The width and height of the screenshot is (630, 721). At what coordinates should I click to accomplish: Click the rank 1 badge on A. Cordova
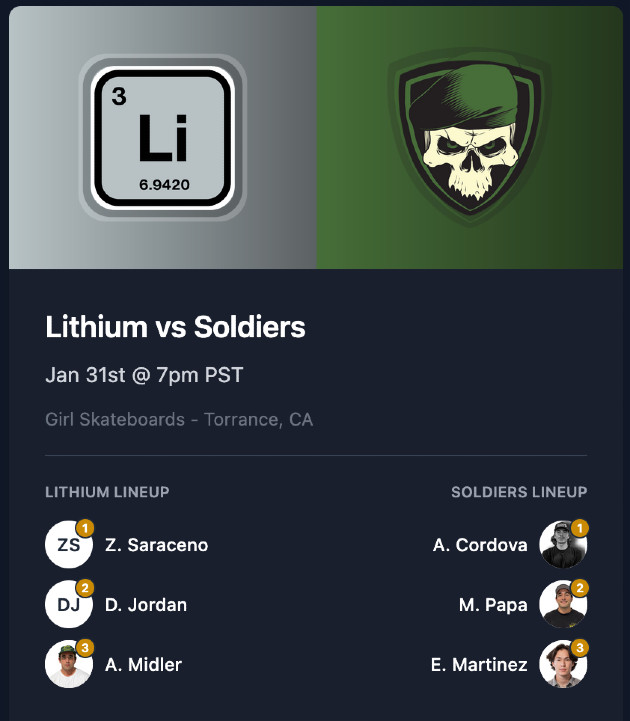tap(580, 528)
